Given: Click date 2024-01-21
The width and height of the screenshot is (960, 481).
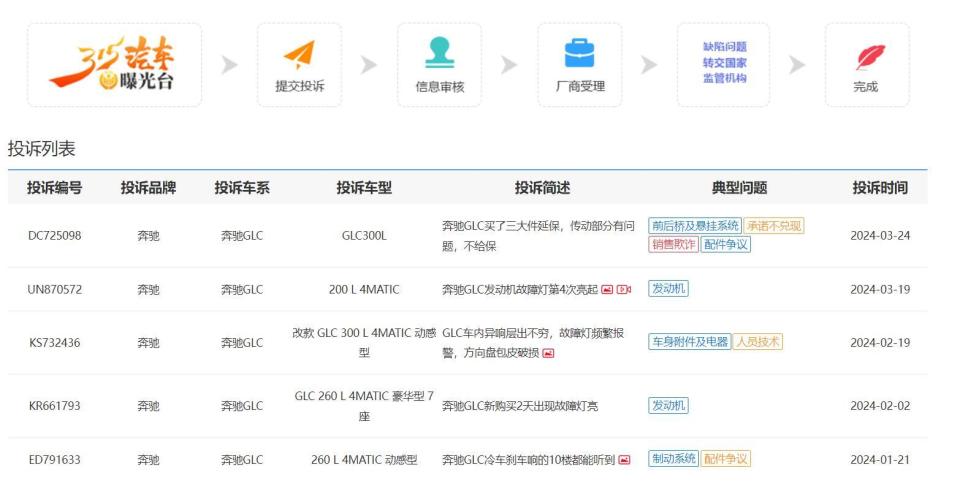Looking at the screenshot, I should pos(880,460).
